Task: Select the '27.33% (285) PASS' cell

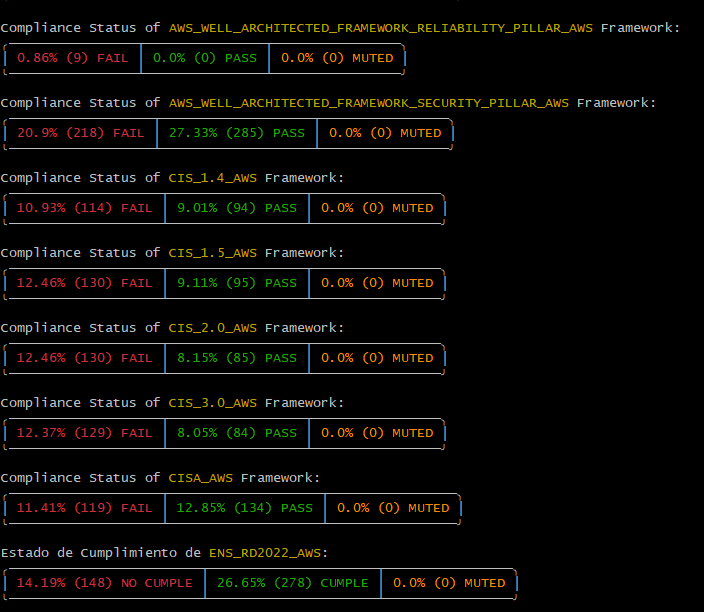Action: (x=237, y=133)
